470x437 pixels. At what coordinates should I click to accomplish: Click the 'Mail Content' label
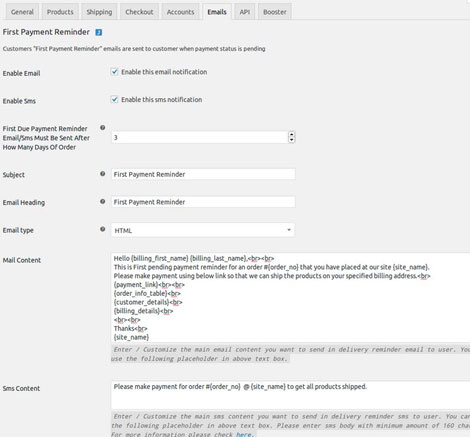point(22,260)
